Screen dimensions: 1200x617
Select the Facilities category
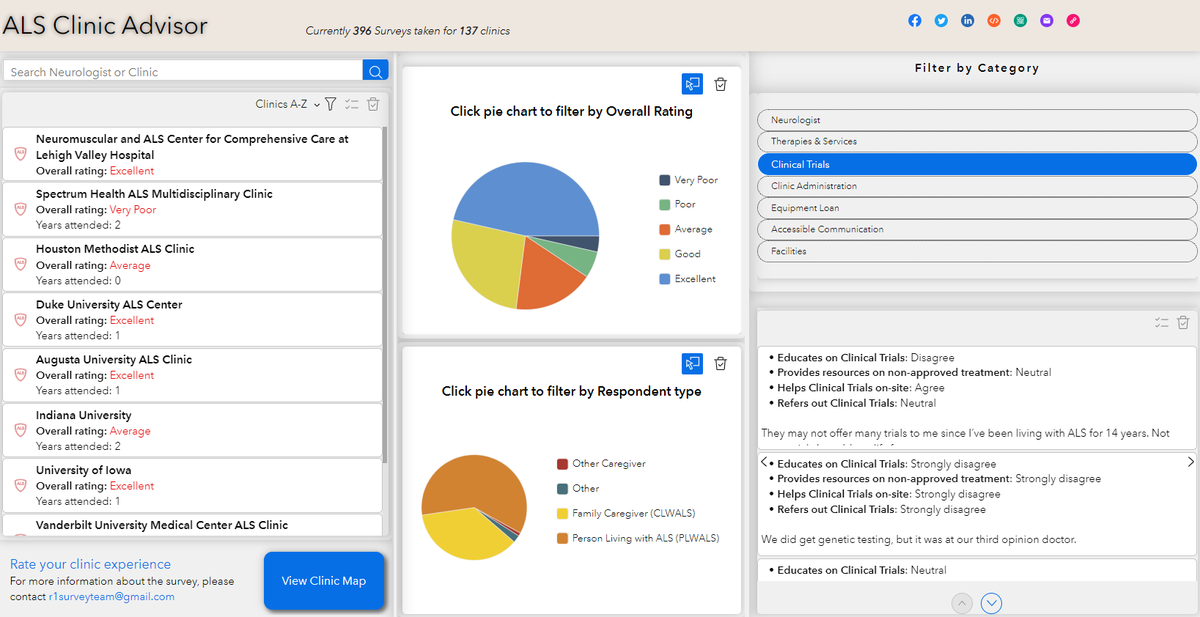977,251
